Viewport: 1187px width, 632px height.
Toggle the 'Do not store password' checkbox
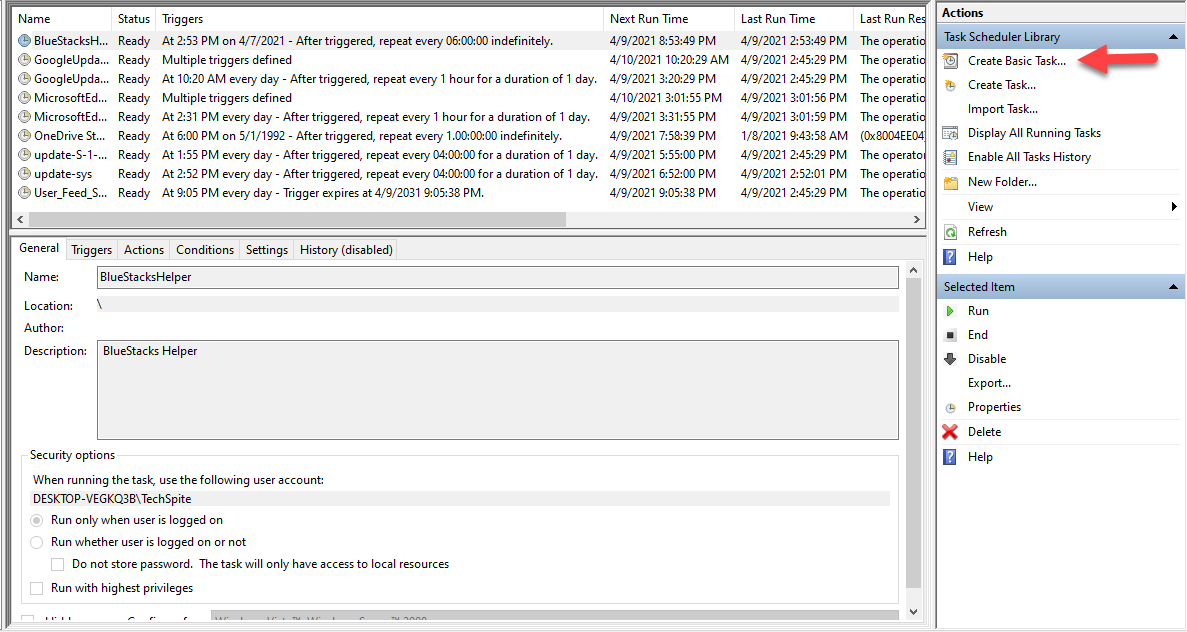[58, 564]
